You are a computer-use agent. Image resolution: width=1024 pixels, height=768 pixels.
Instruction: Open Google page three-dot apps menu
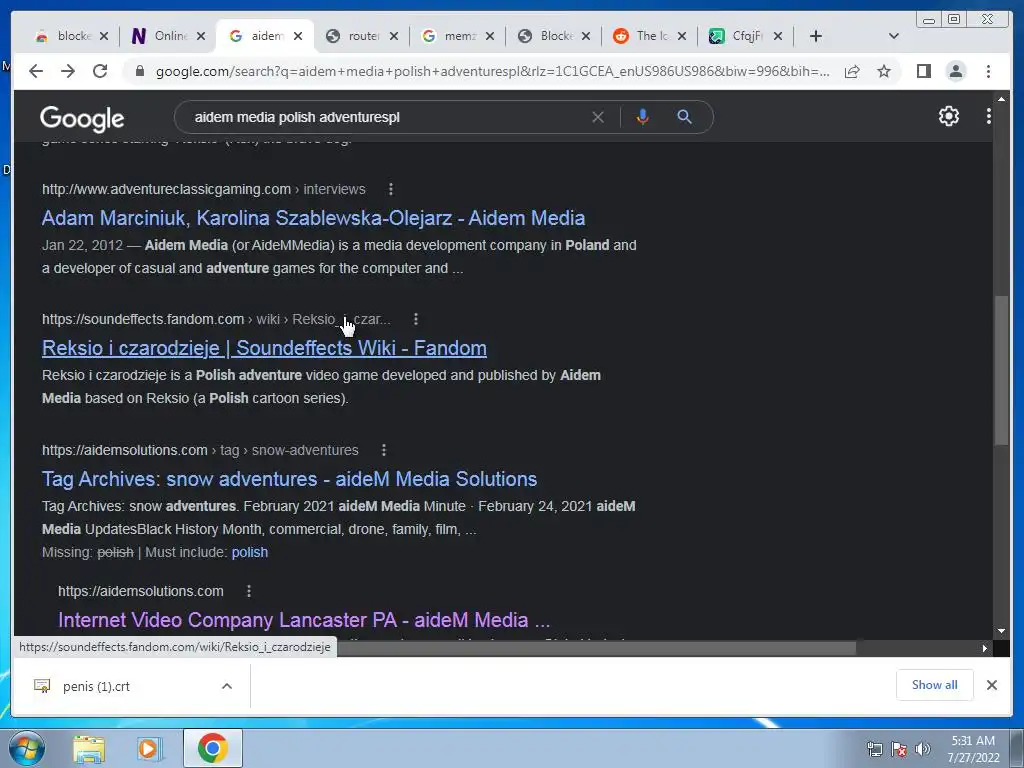coord(988,116)
